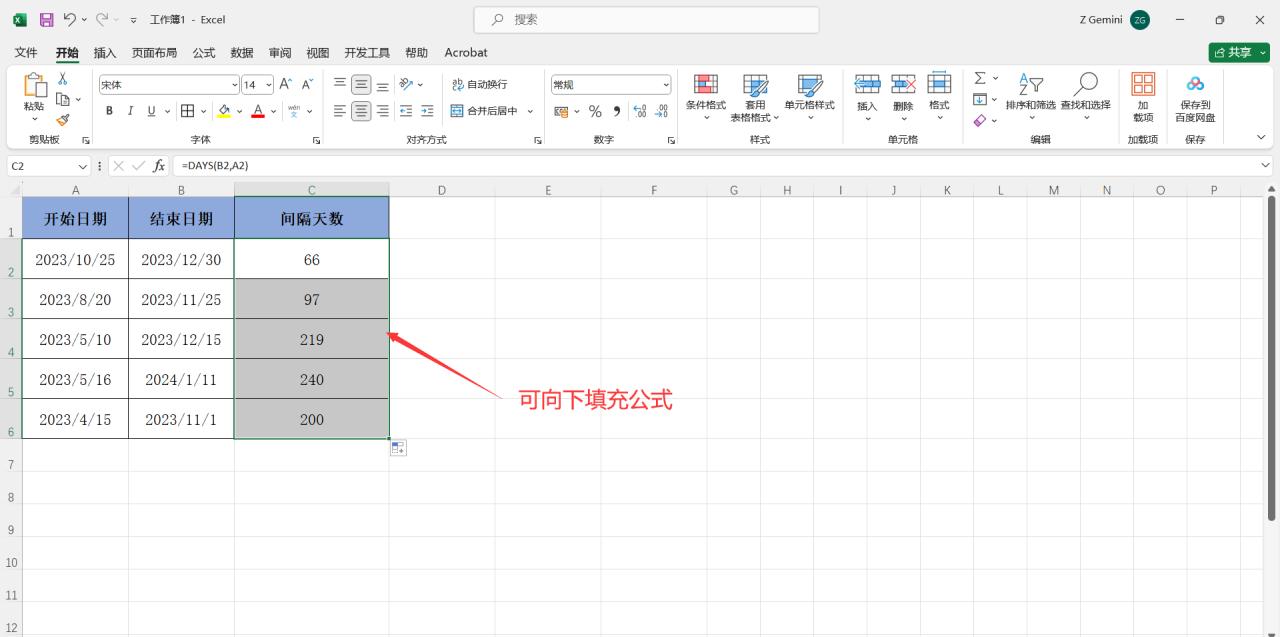1280x637 pixels.
Task: Click the green 共享 share button
Action: tap(1239, 52)
